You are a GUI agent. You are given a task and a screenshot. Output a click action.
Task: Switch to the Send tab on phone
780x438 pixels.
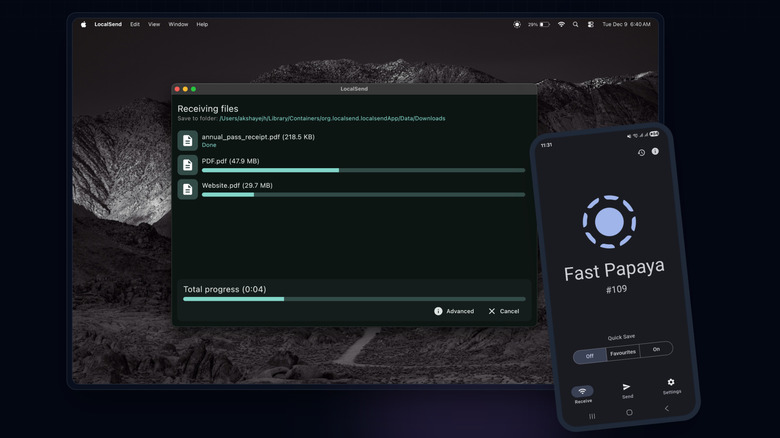coord(627,391)
